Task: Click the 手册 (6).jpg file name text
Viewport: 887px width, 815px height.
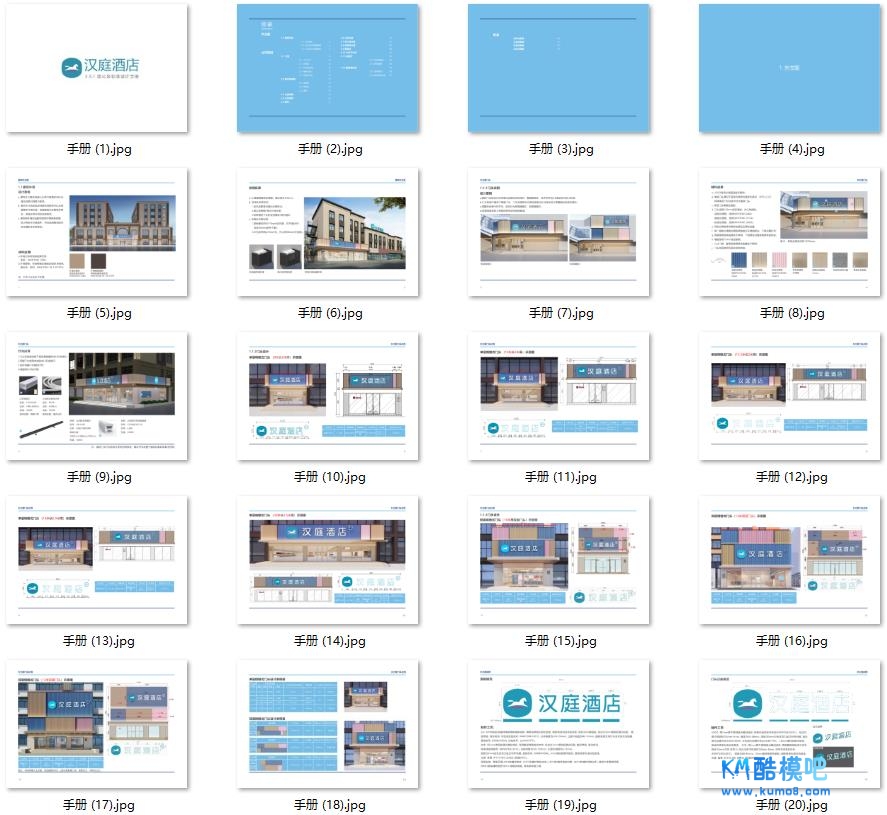Action: tap(330, 313)
